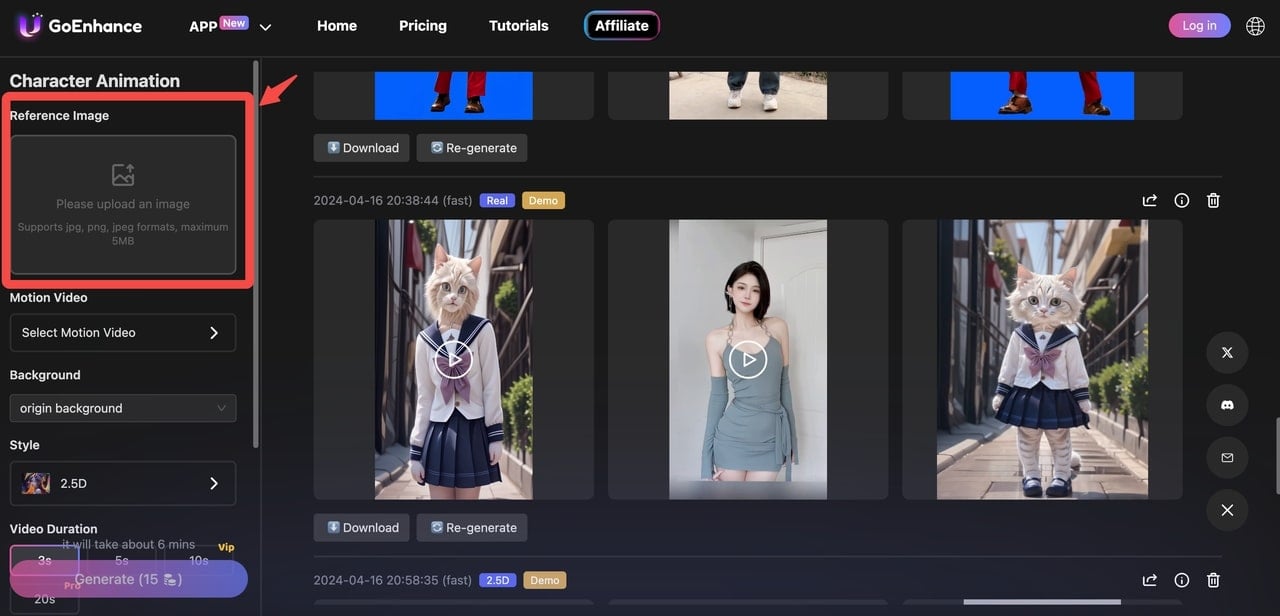The height and width of the screenshot is (616, 1280).
Task: Open the Pricing page
Action: [423, 26]
